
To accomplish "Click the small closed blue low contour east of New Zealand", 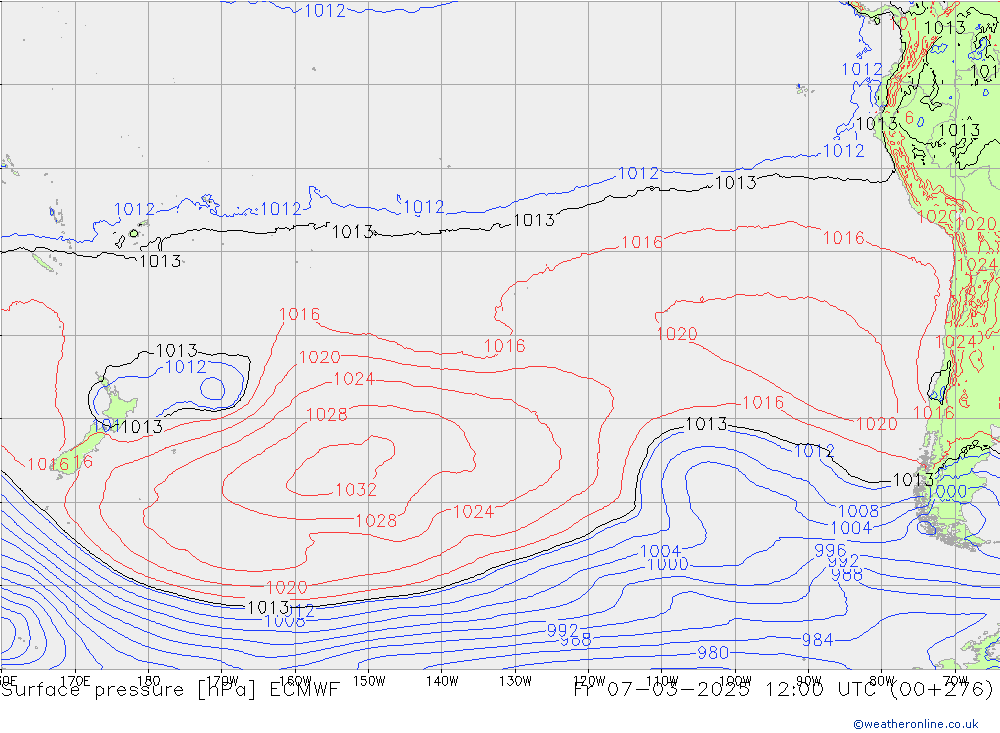I will (x=212, y=389).
